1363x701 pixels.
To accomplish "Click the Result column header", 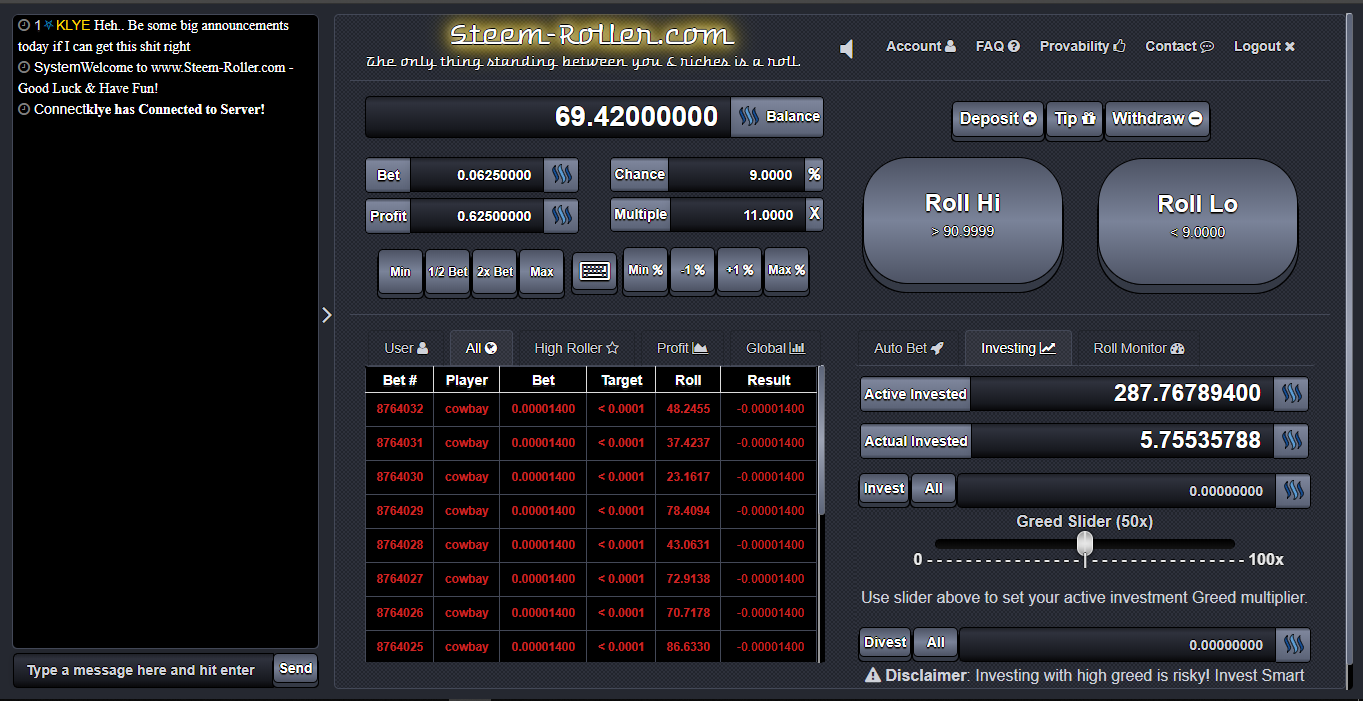I will pyautogui.click(x=769, y=380).
